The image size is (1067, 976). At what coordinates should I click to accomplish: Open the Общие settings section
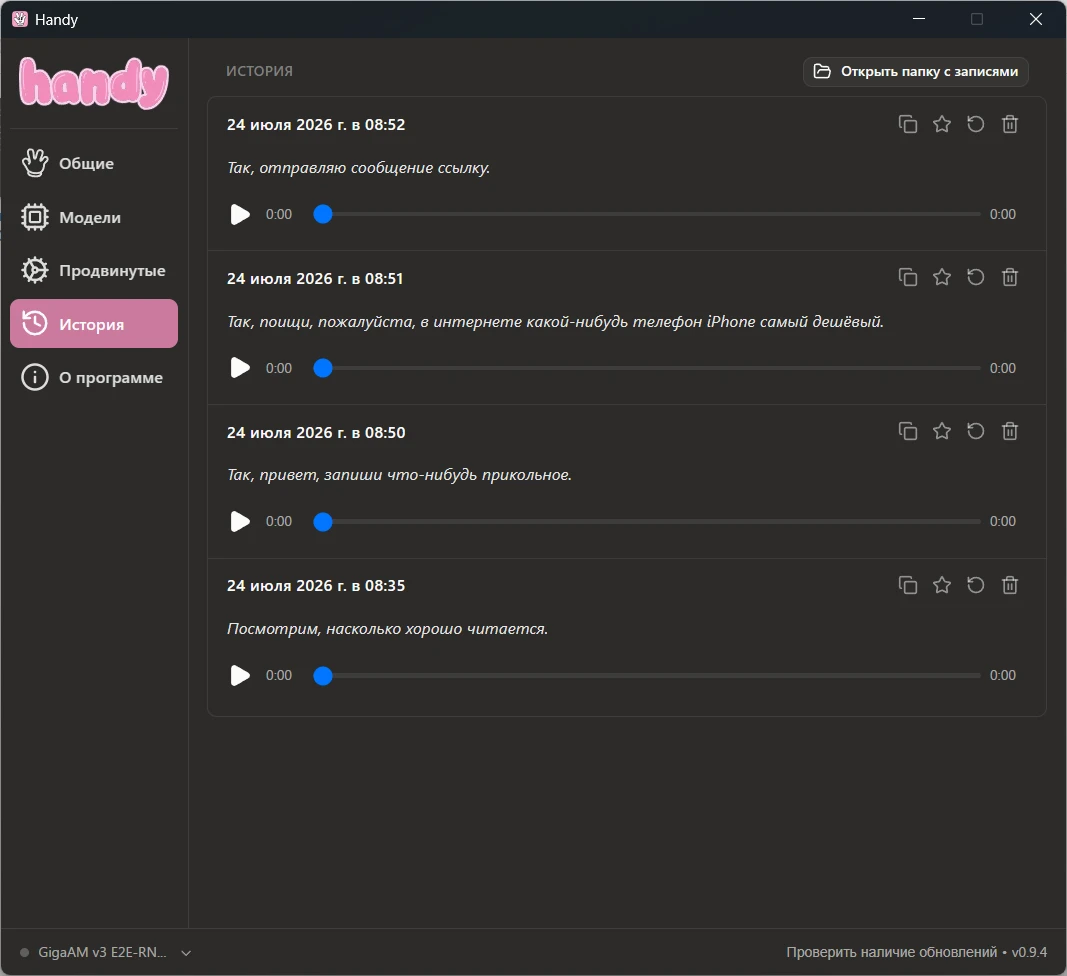[94, 163]
